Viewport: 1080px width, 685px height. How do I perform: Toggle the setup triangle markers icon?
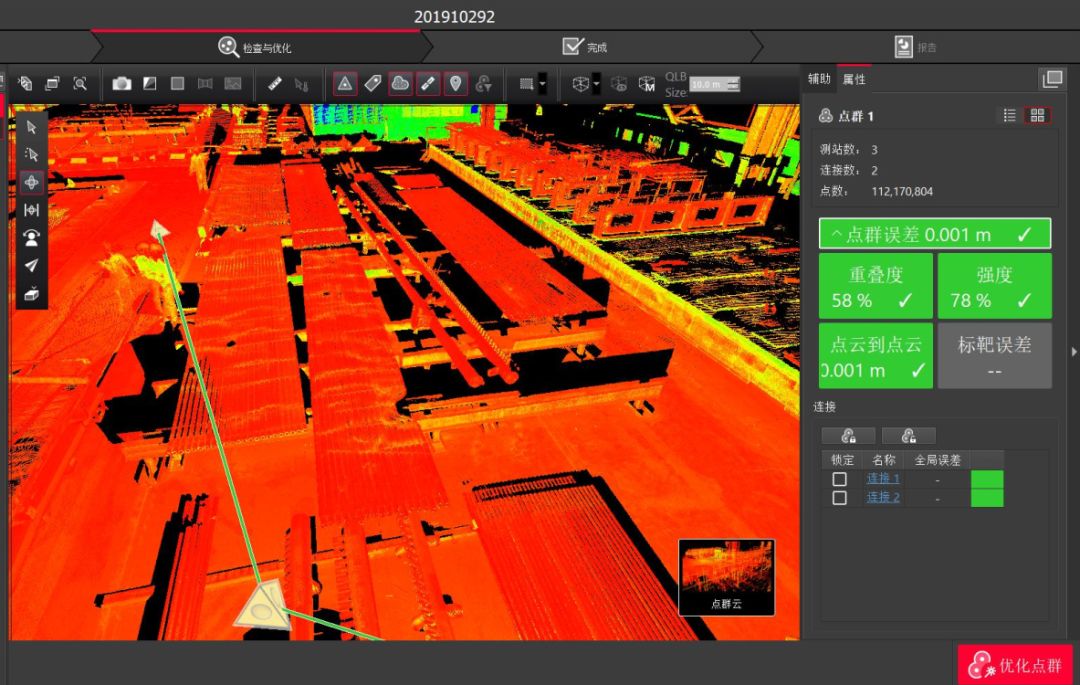coord(345,84)
